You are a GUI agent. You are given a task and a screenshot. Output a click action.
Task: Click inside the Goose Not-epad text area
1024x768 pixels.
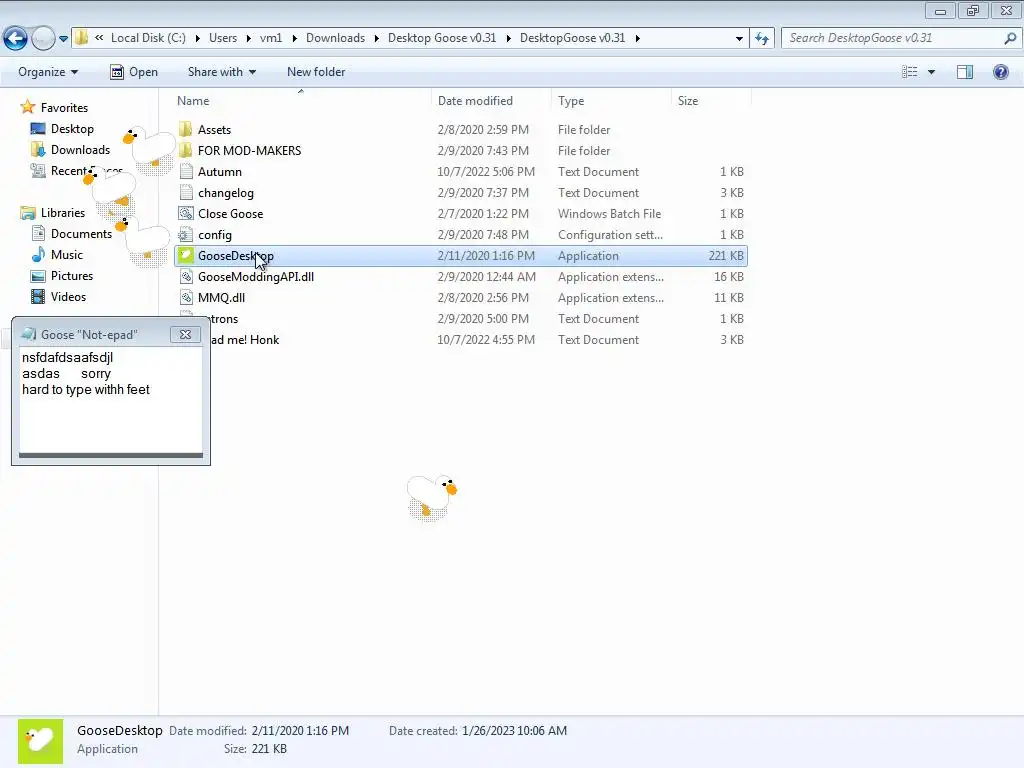coord(110,401)
